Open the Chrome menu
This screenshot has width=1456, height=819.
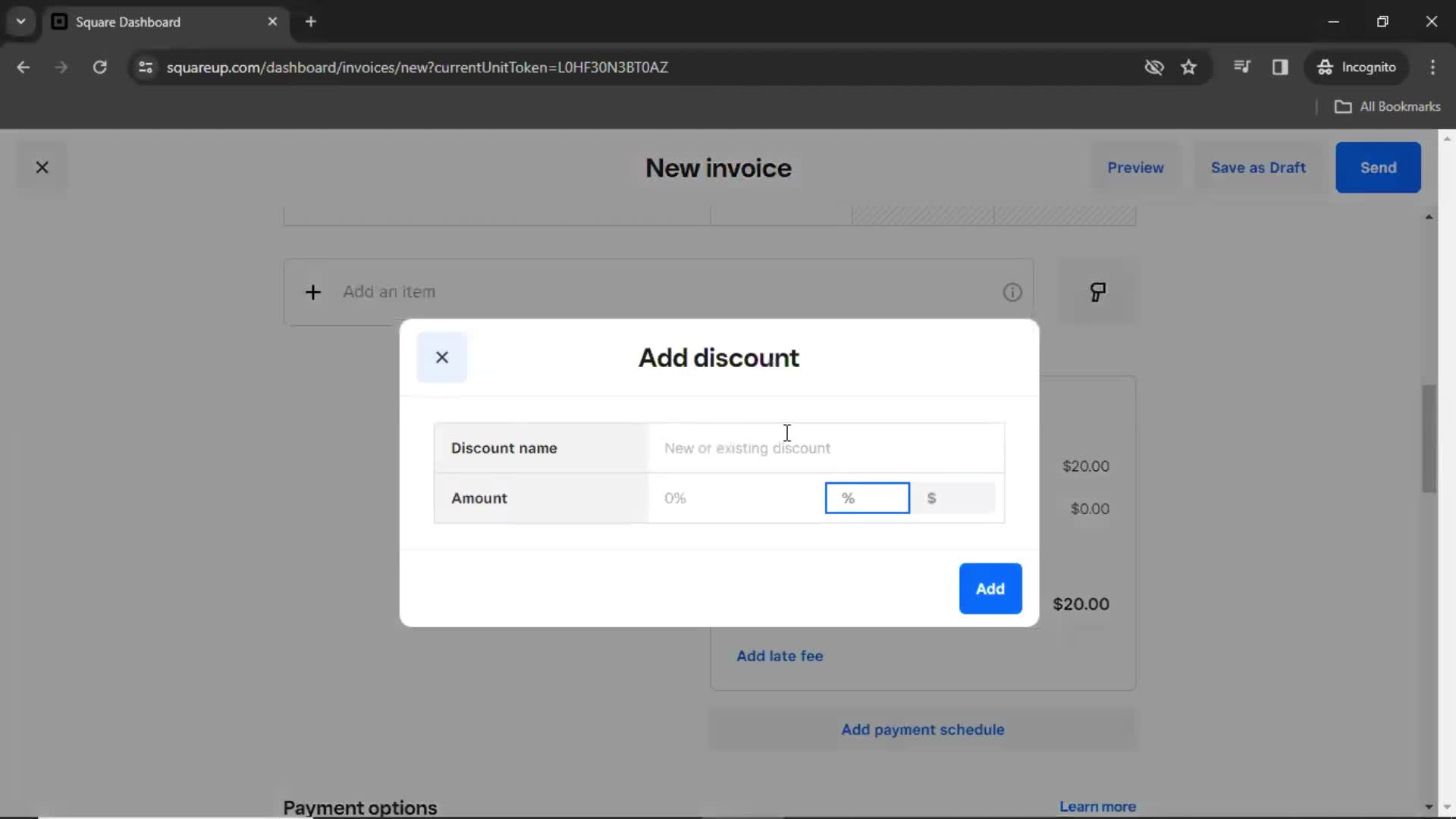[x=1432, y=67]
